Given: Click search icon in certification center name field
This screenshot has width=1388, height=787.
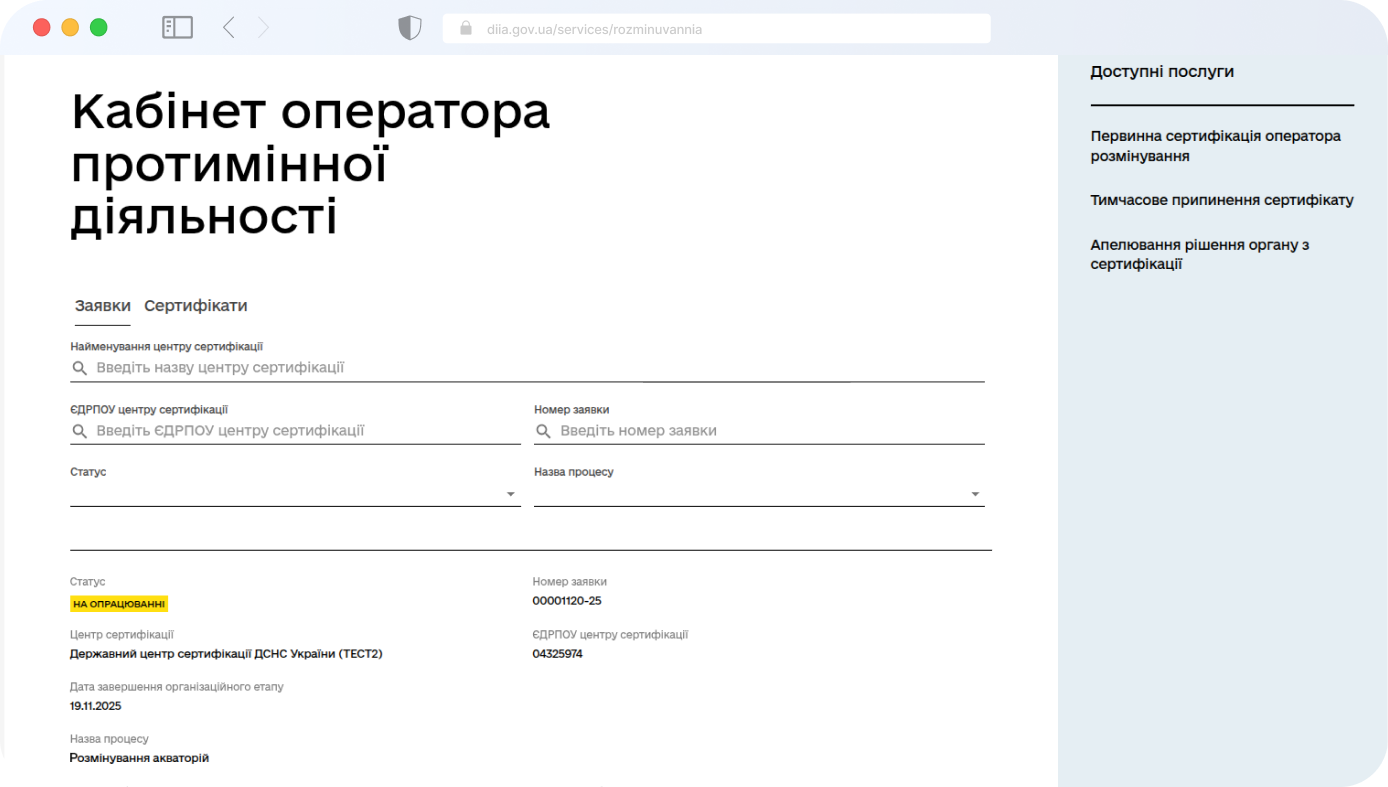Looking at the screenshot, I should click(x=80, y=369).
